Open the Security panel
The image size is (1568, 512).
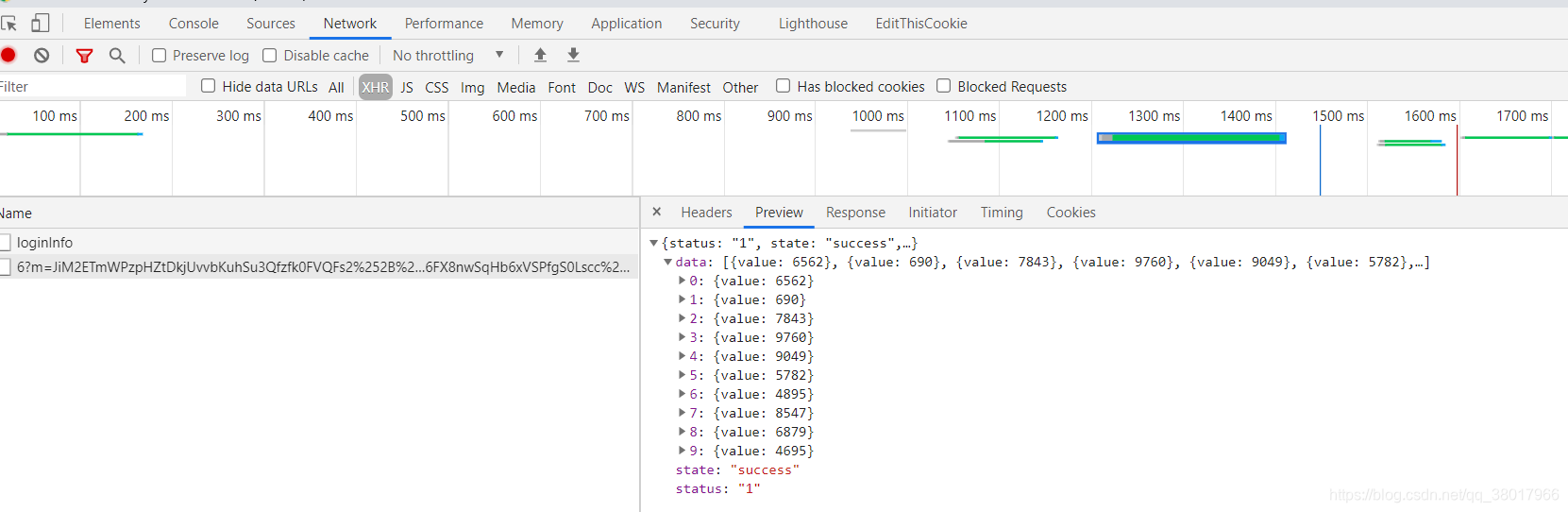pyautogui.click(x=715, y=24)
